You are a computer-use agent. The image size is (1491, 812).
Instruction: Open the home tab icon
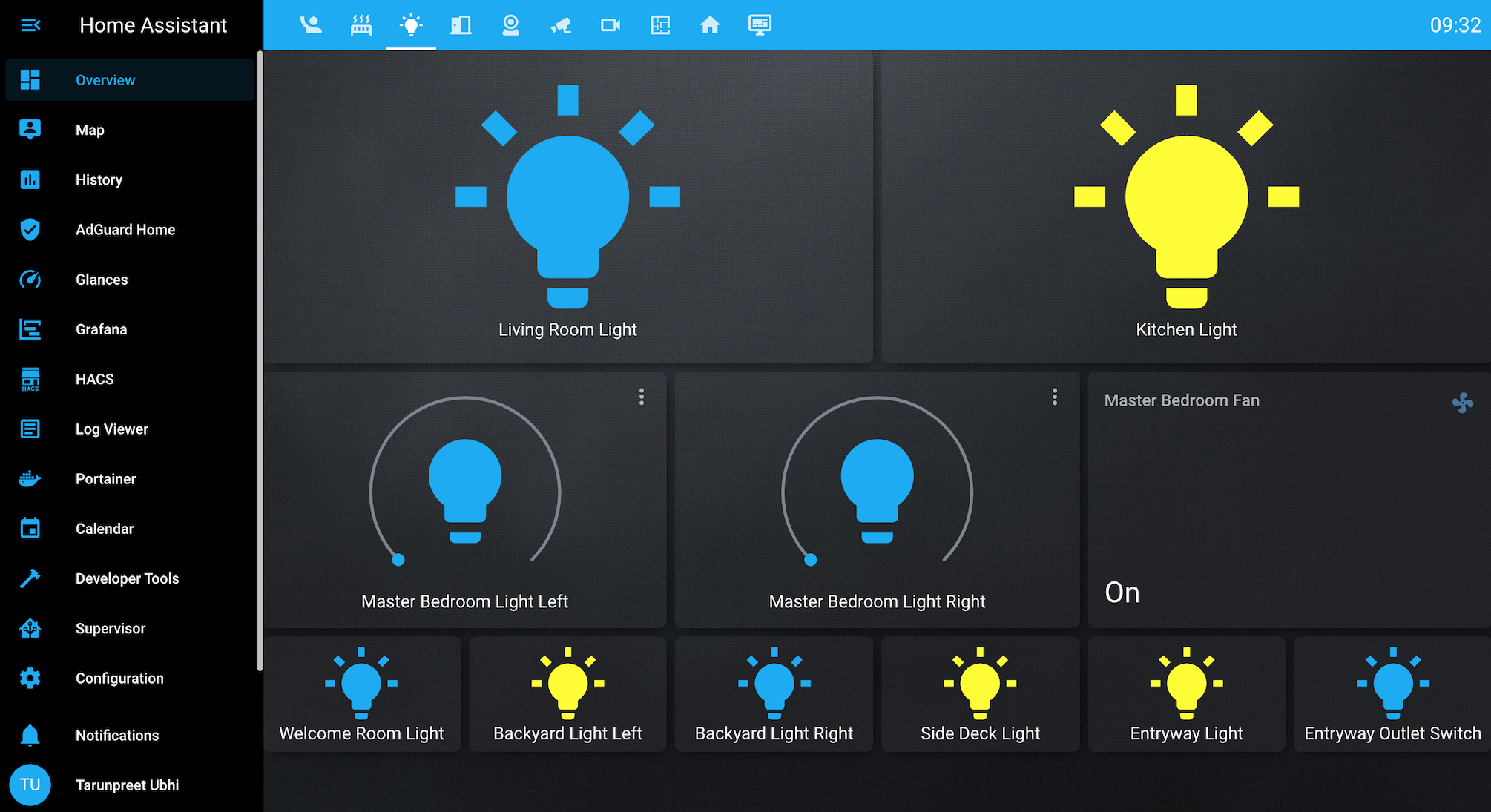click(x=710, y=25)
